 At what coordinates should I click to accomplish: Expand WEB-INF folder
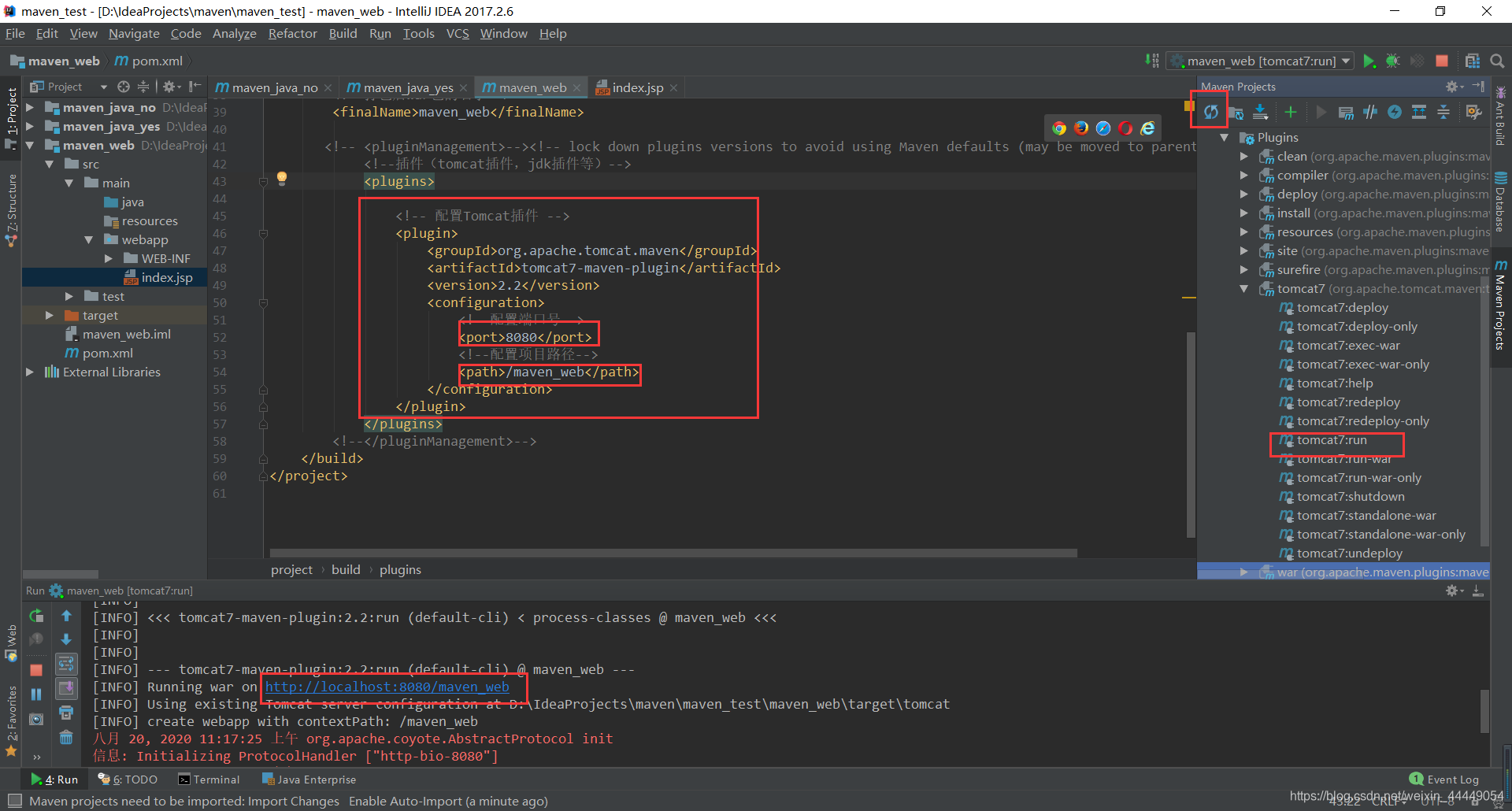(x=109, y=258)
